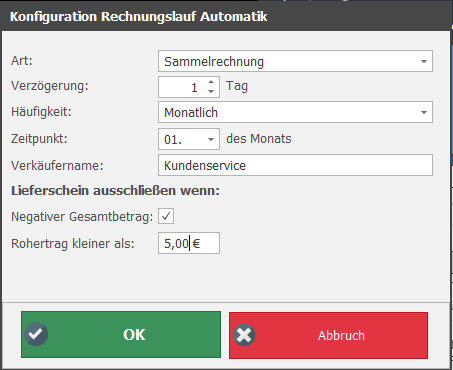
Task: Increase Verzögerung with the up arrow
Action: tap(211, 82)
